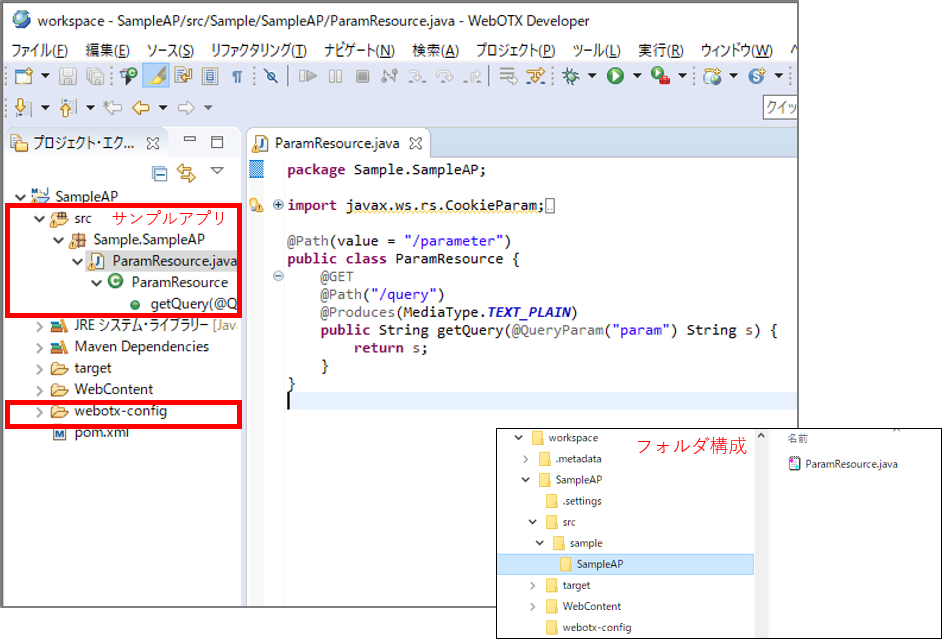Select the ParamResource.java editor tab

coord(334,143)
